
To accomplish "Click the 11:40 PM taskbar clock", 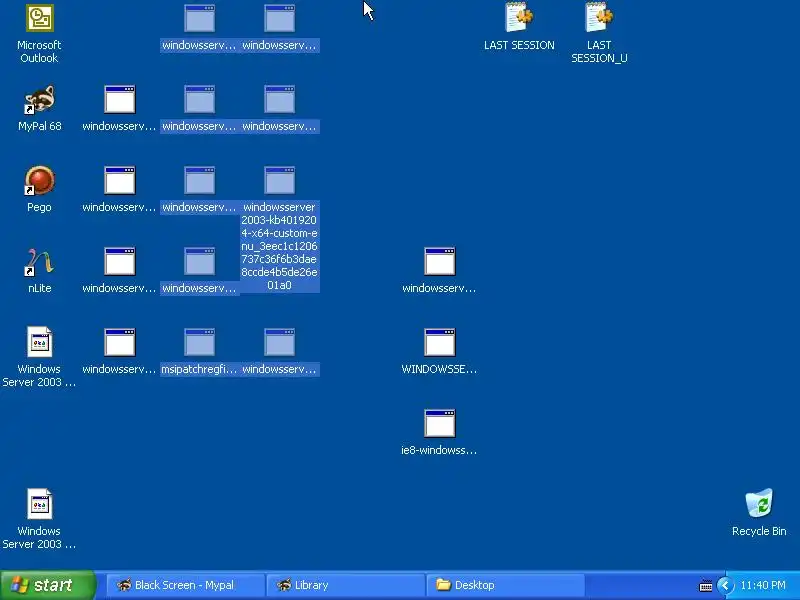I will coord(763,585).
